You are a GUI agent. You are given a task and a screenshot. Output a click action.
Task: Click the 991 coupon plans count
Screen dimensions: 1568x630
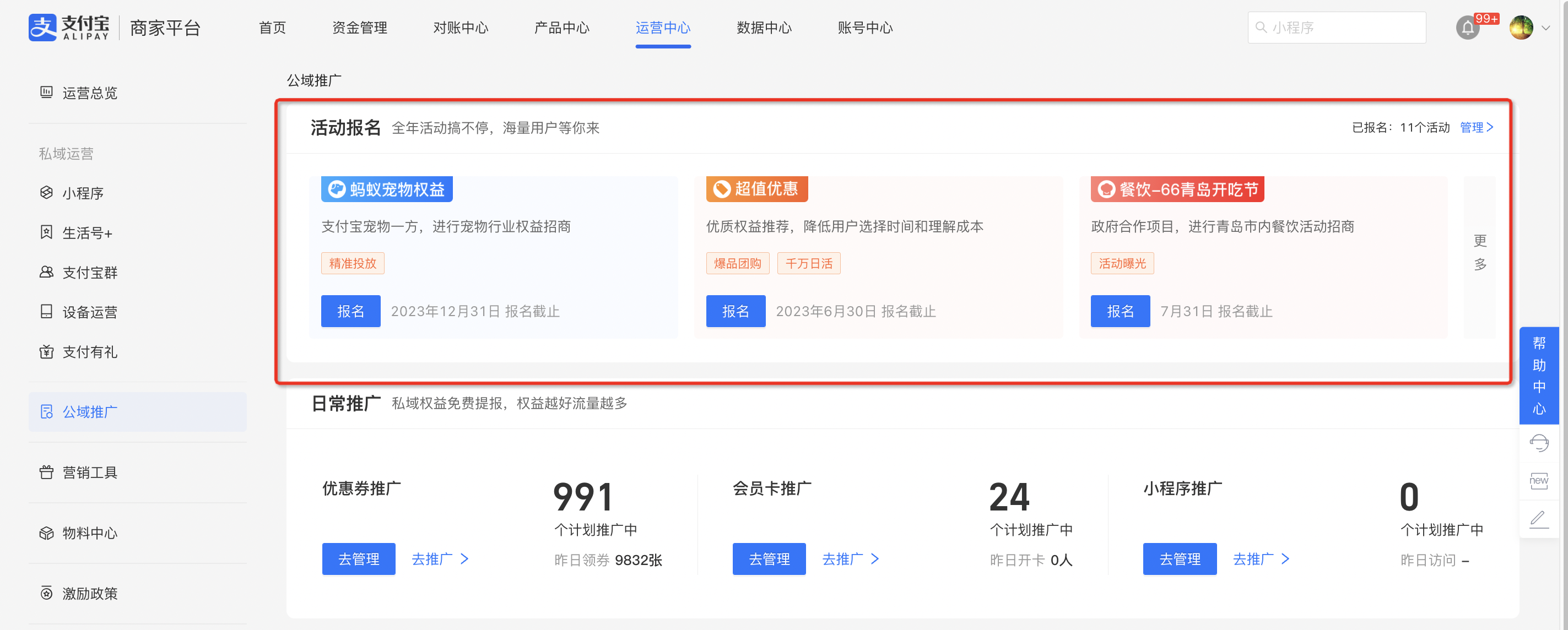coord(582,497)
